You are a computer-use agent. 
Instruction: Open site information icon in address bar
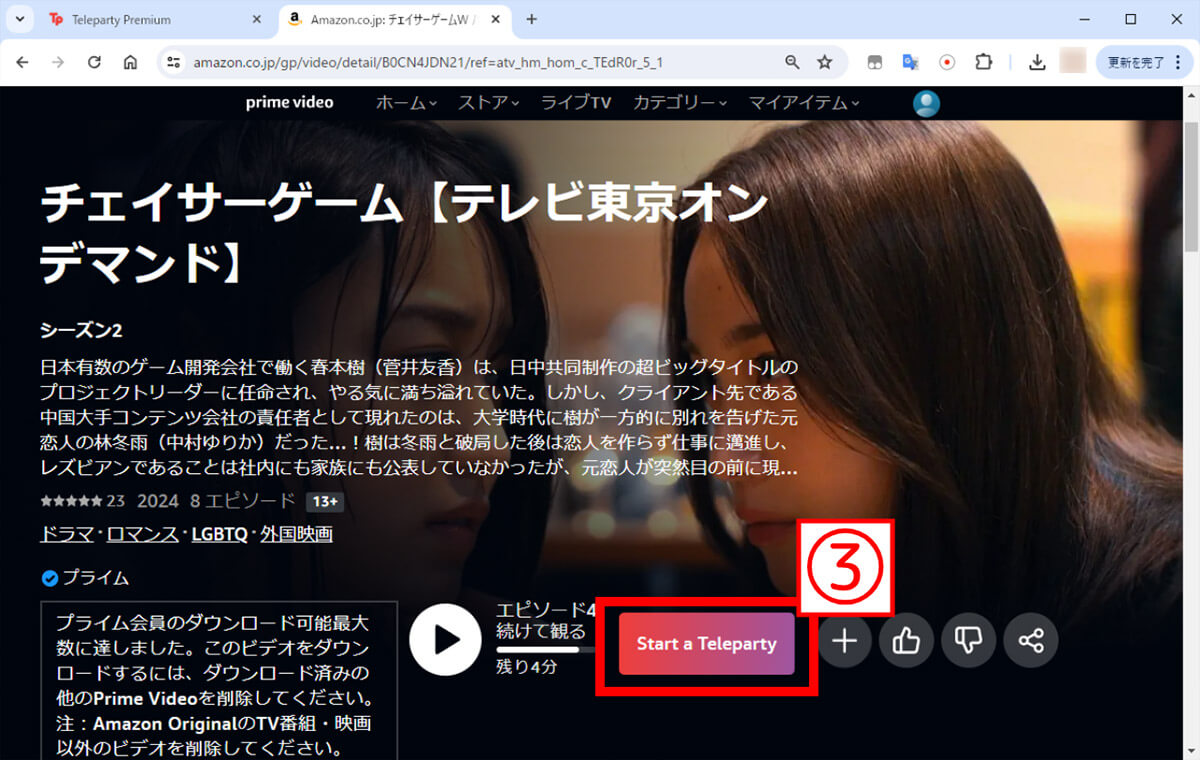pyautogui.click(x=174, y=62)
